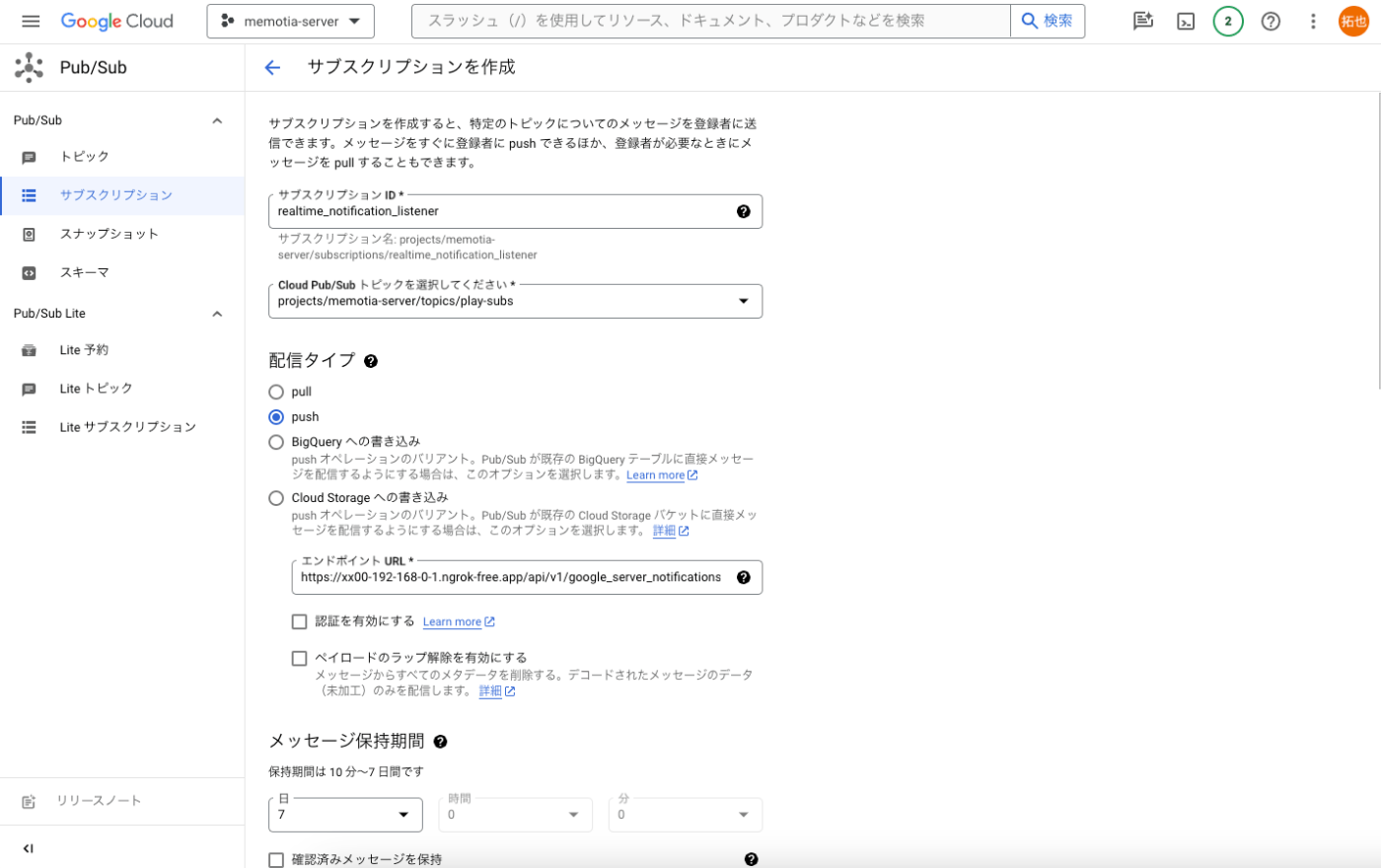Viewport: 1381px width, 868px height.
Task: Open スナップショット in the sidebar
Action: click(109, 234)
